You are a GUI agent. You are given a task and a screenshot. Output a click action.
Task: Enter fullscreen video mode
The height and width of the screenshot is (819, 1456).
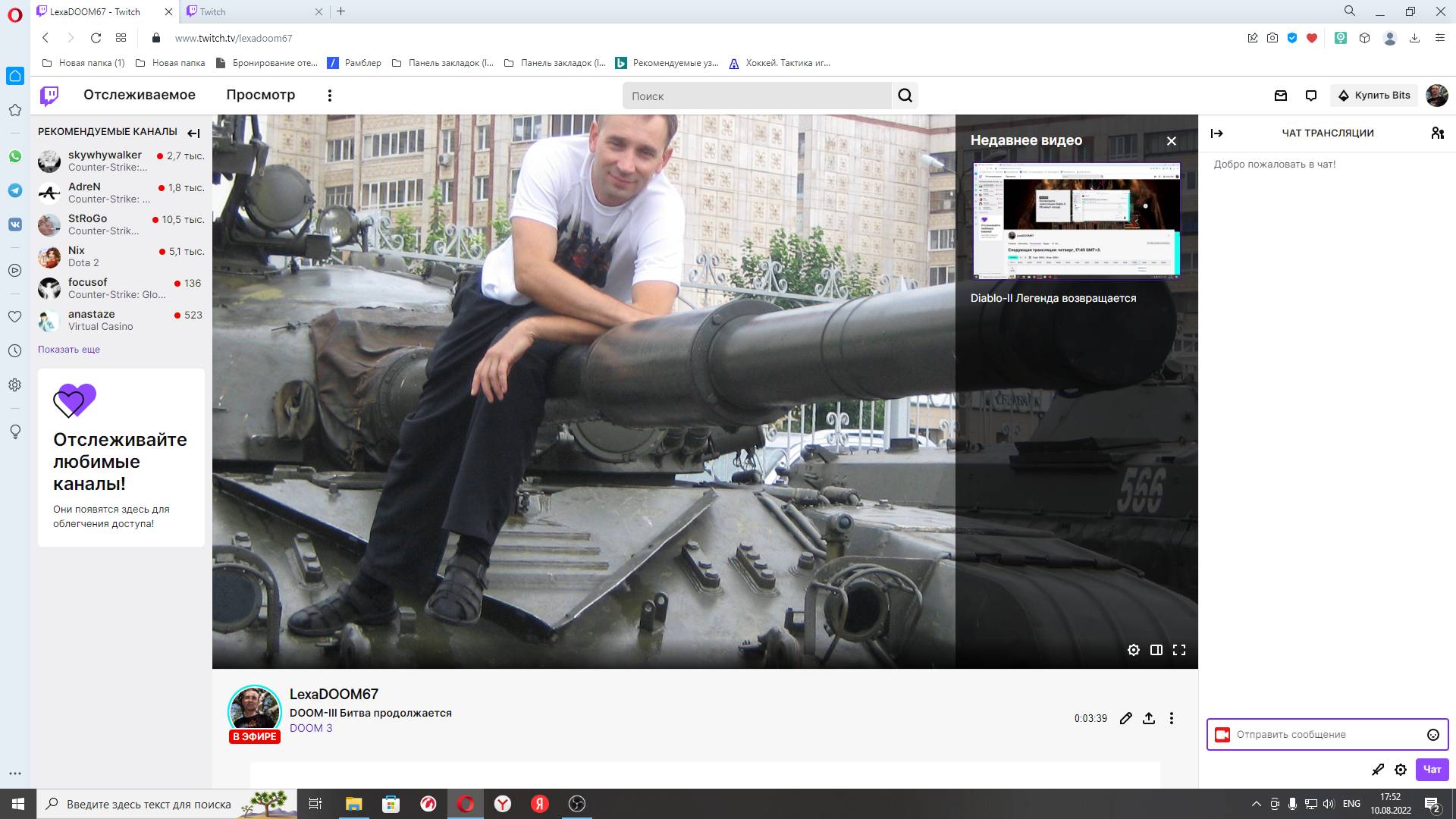(x=1179, y=650)
